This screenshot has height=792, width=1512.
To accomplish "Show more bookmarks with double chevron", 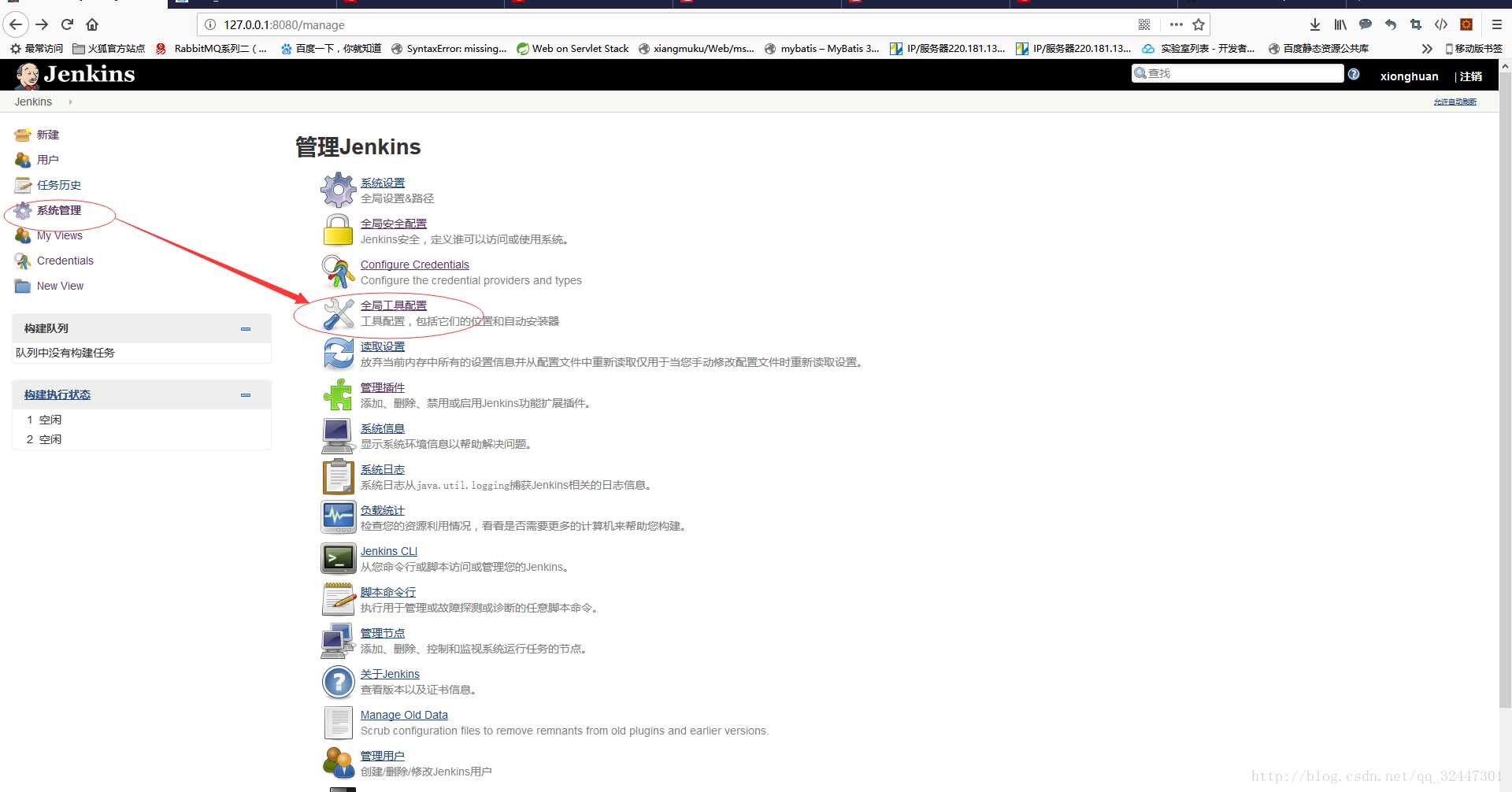I will pos(1426,49).
